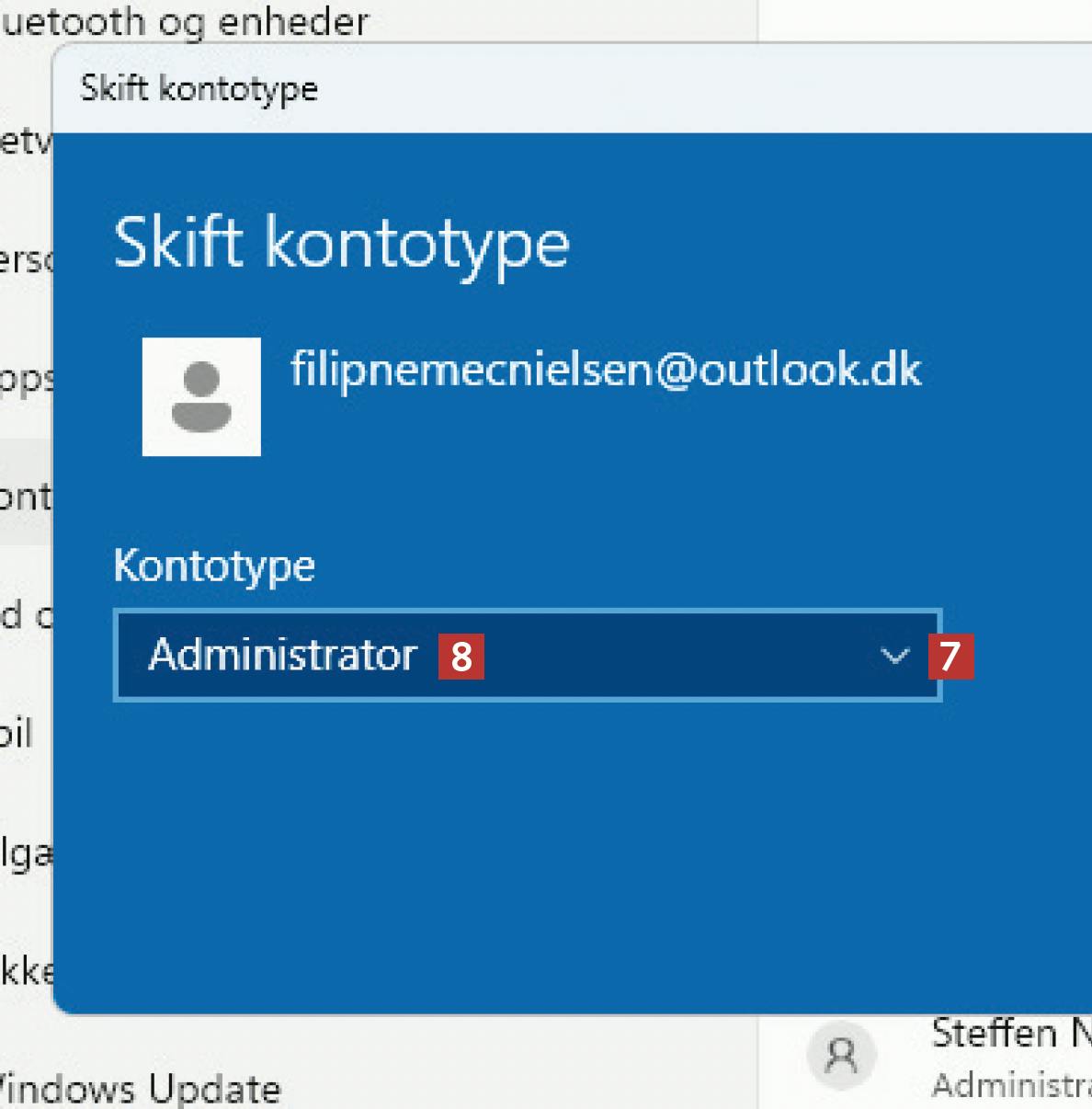Click the person icon beside Steffen
1092x1109 pixels.
pos(840,1057)
